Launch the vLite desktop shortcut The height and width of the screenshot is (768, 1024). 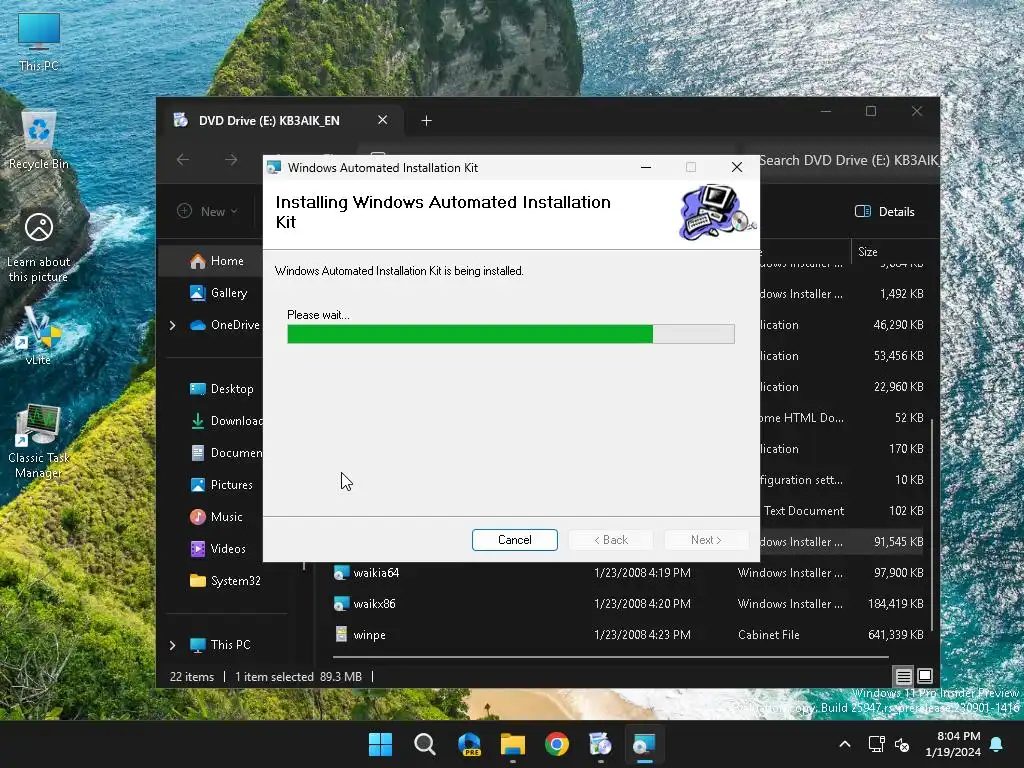pos(38,336)
